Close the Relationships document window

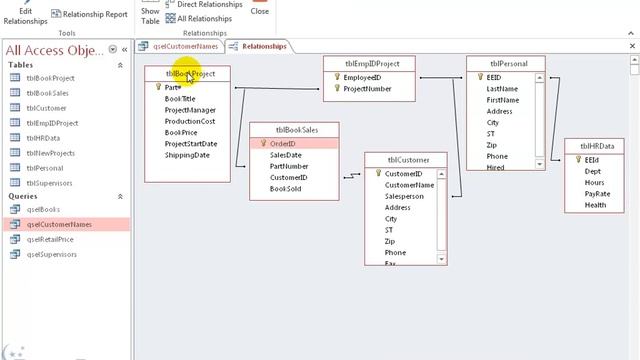pos(632,46)
